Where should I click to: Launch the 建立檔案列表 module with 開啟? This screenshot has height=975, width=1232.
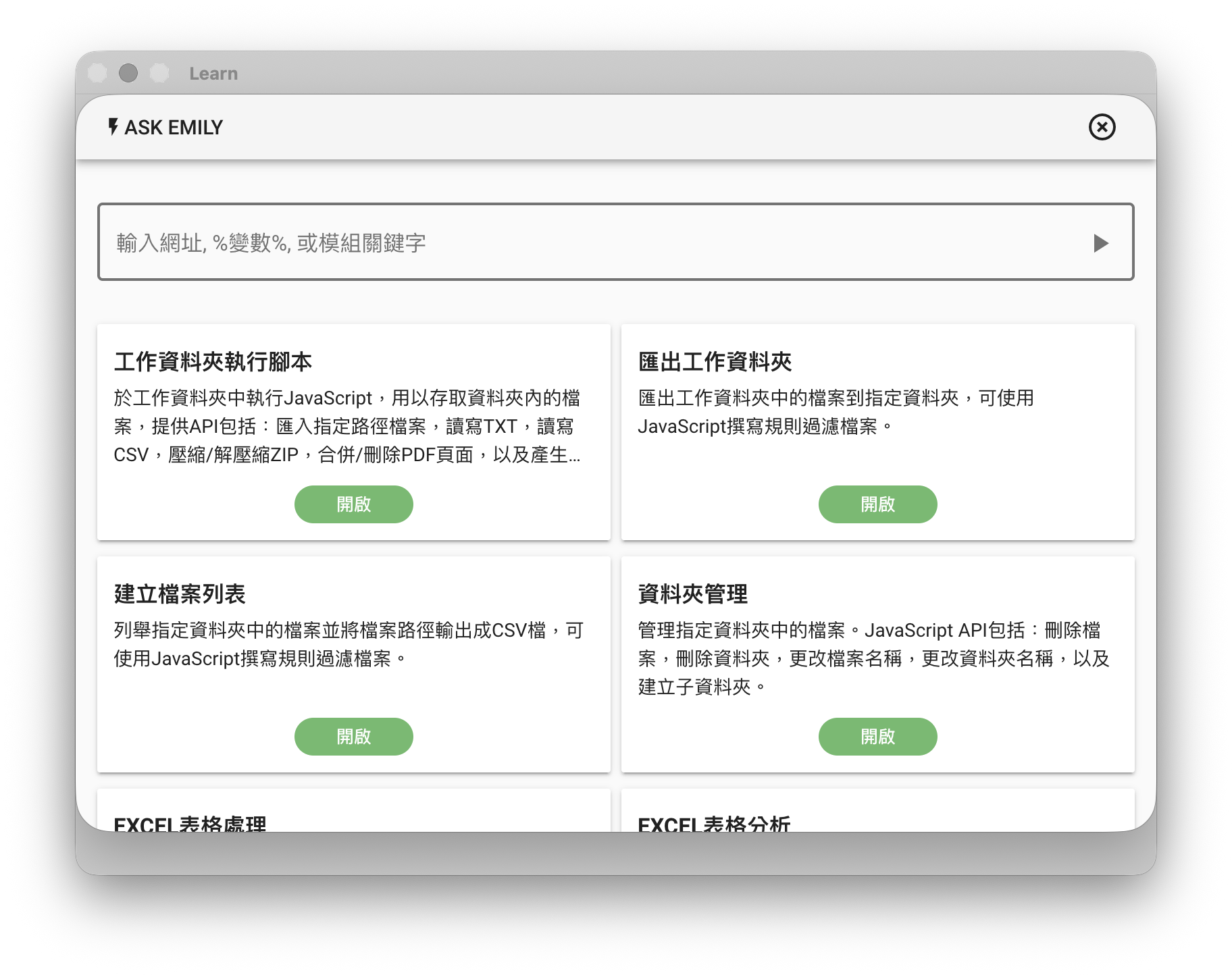pyautogui.click(x=353, y=737)
